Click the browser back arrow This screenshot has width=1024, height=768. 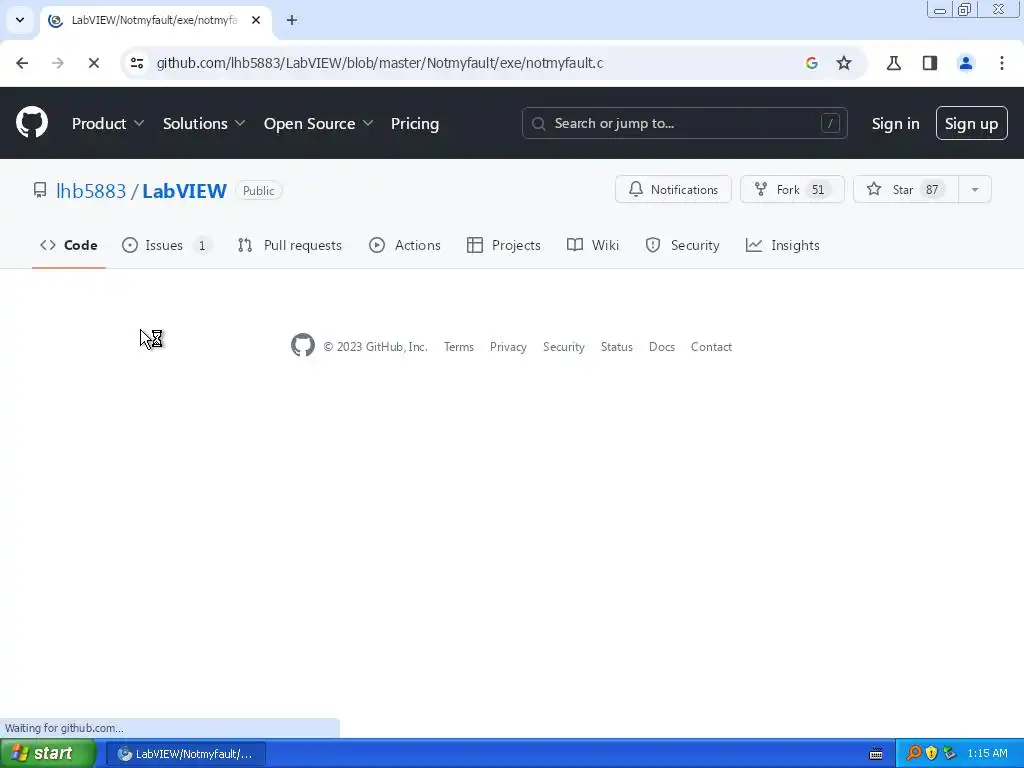pos(22,63)
